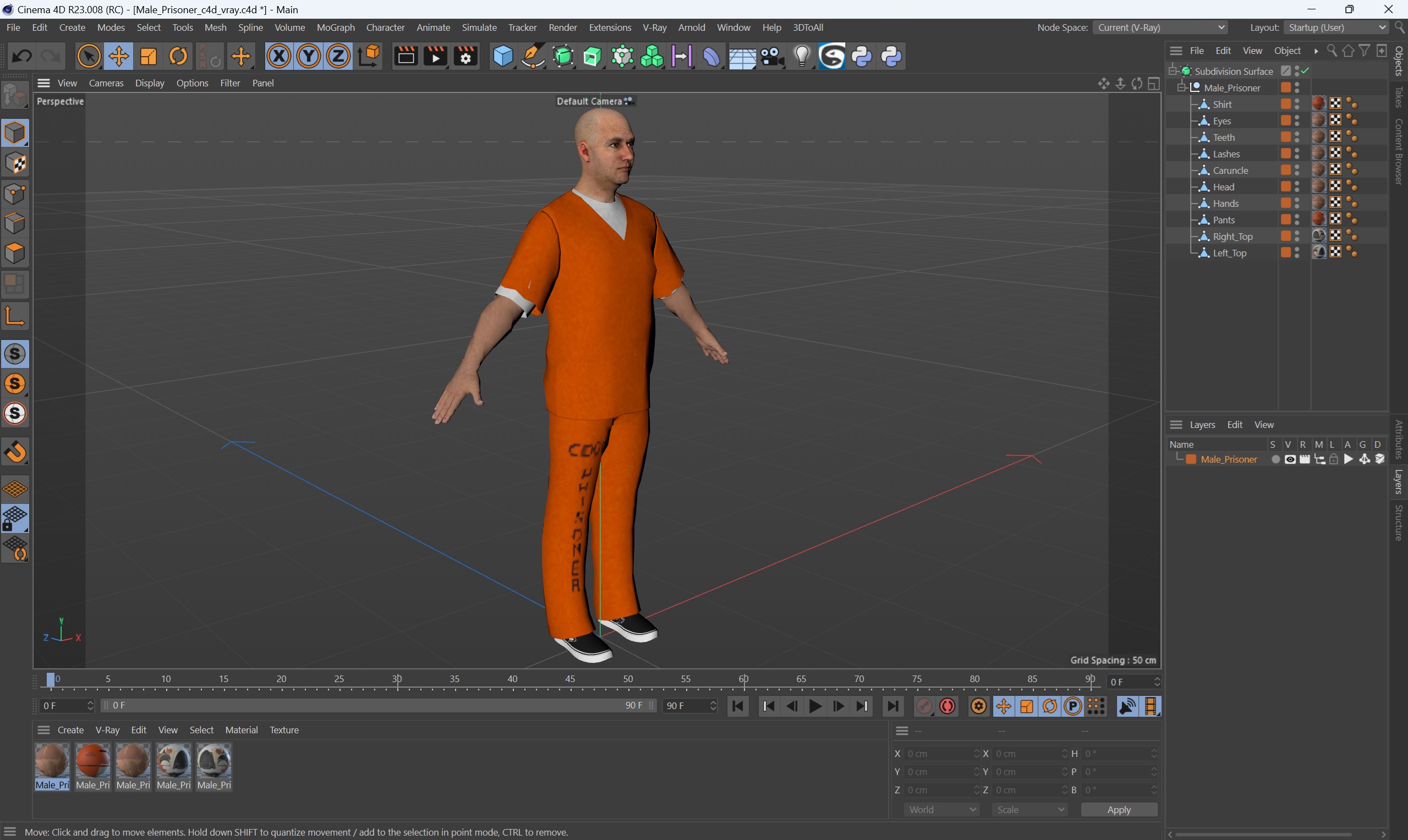Collapse Subdivision Surface tree node
The width and height of the screenshot is (1408, 840).
pos(1172,71)
